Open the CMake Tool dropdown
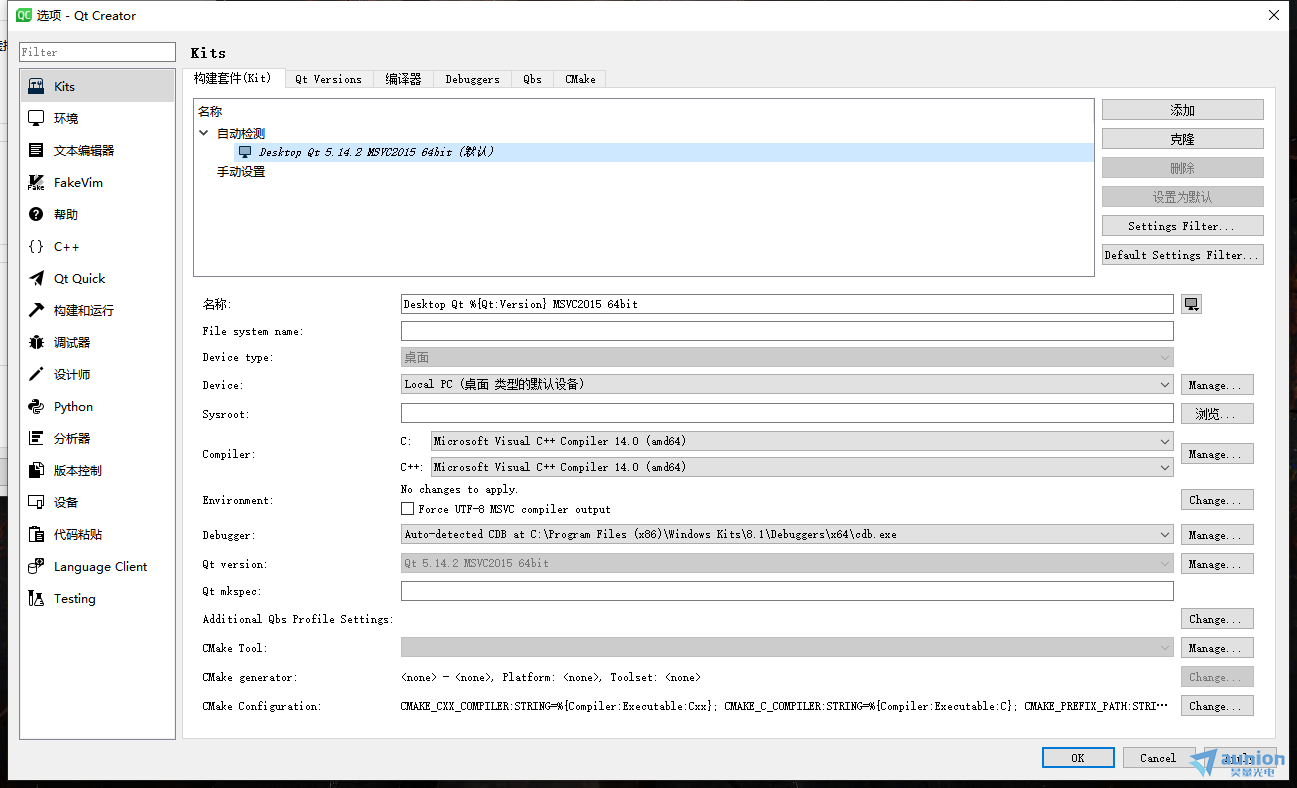The image size is (1297, 788). coord(787,648)
